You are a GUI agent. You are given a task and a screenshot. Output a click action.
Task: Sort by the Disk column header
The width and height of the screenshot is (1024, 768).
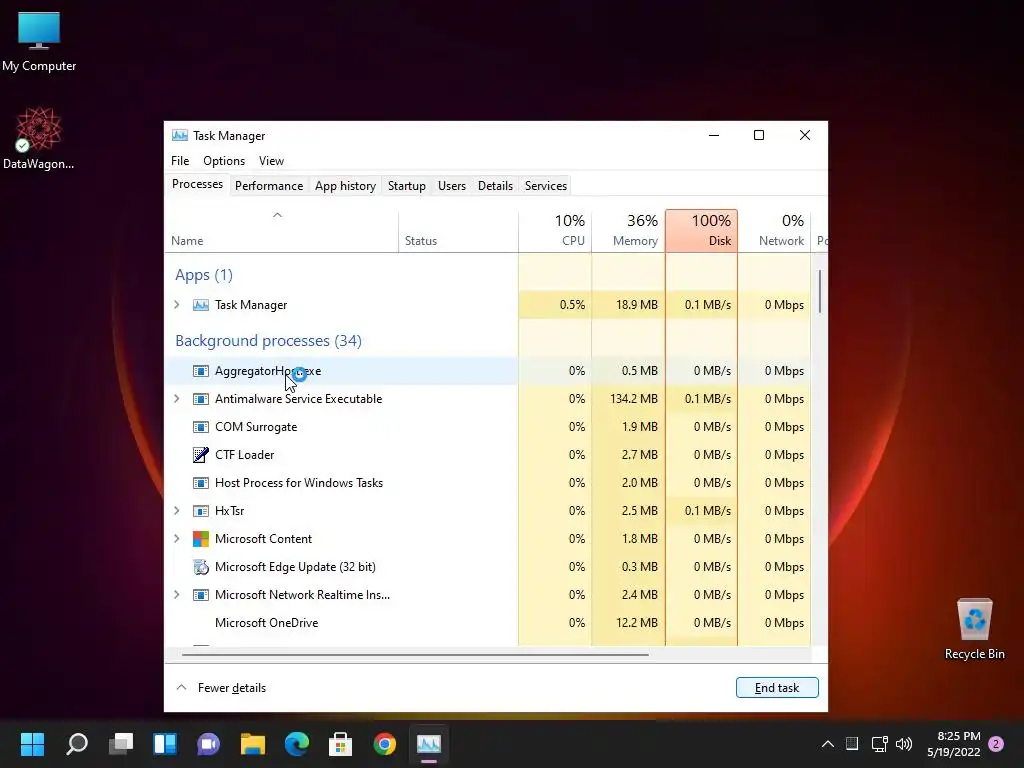click(701, 231)
